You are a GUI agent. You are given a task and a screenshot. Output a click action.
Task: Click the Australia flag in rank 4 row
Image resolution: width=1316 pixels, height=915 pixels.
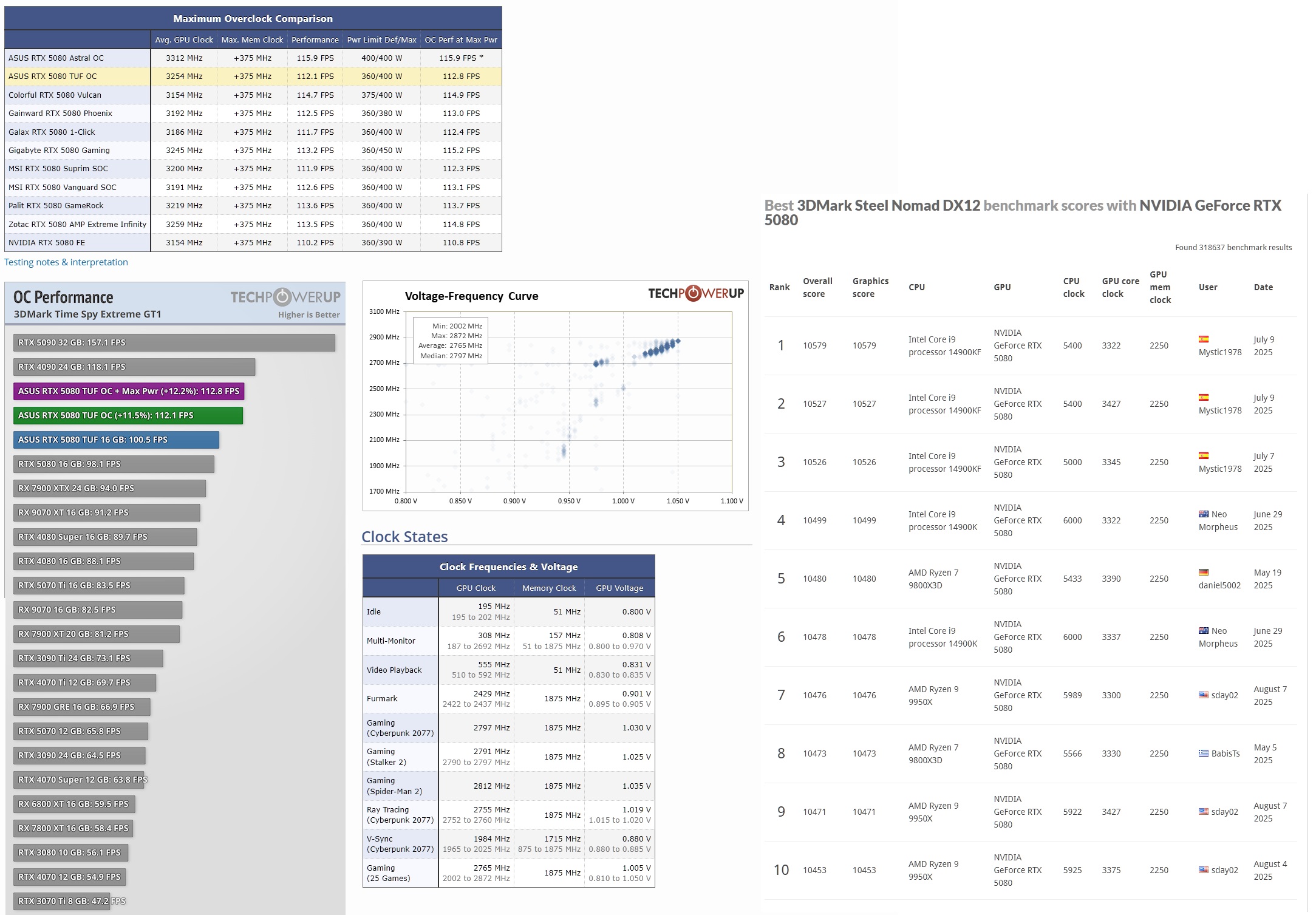[1203, 514]
